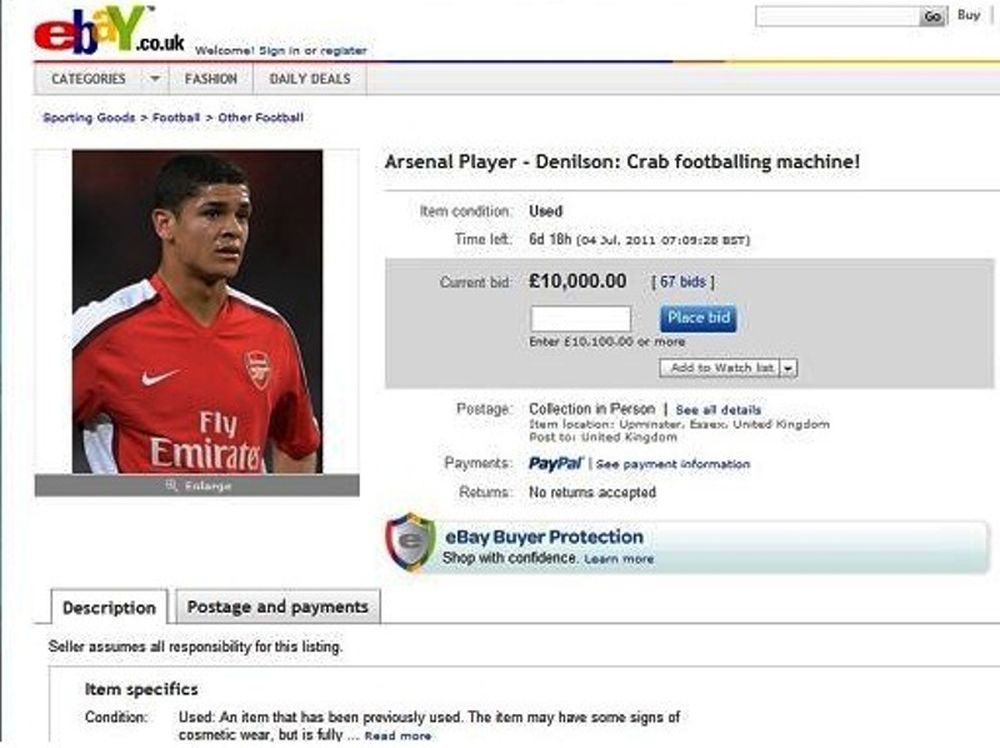Click into the bid amount field
The width and height of the screenshot is (1000, 748).
point(581,319)
